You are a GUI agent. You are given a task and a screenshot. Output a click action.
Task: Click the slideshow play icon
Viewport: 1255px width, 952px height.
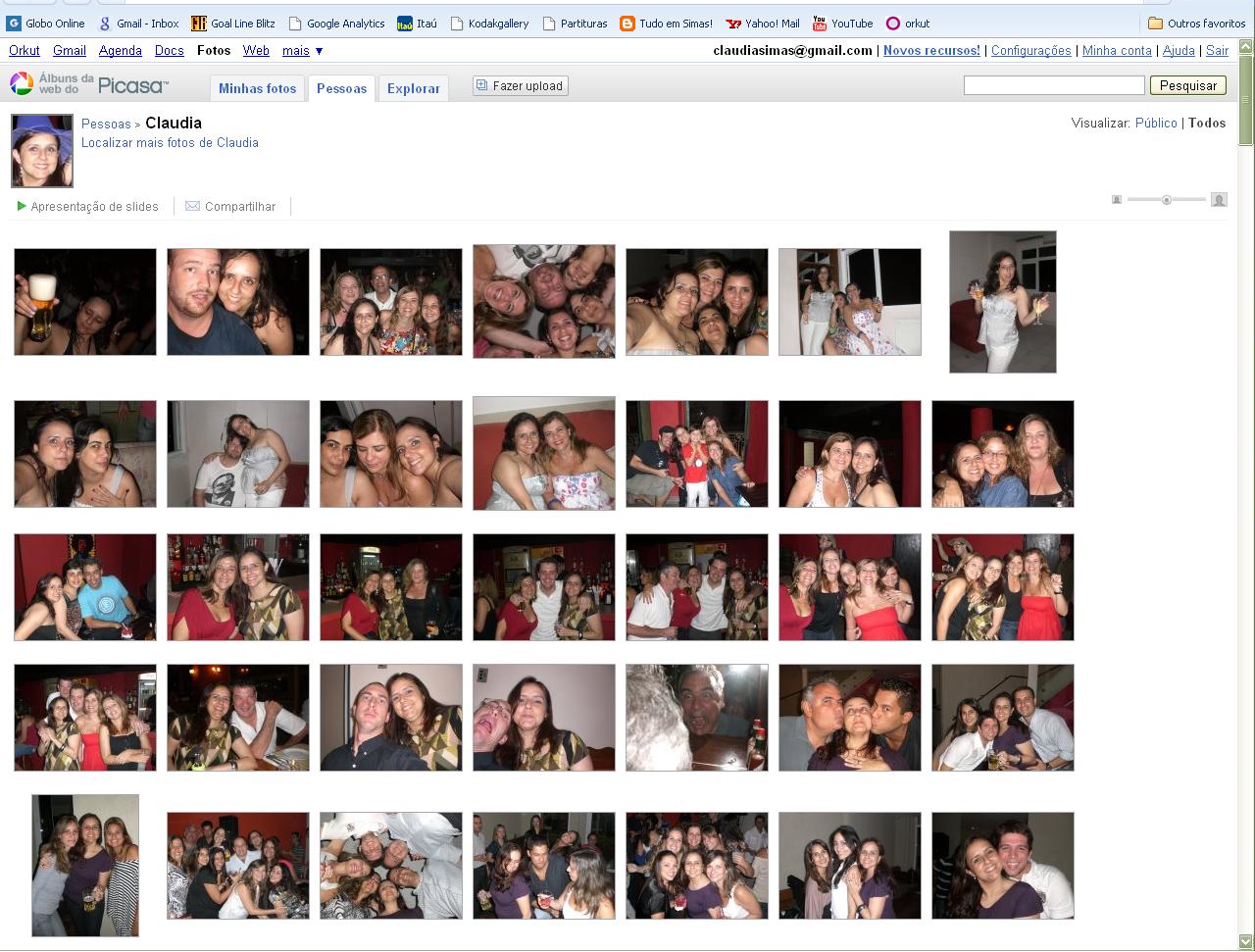(22, 206)
